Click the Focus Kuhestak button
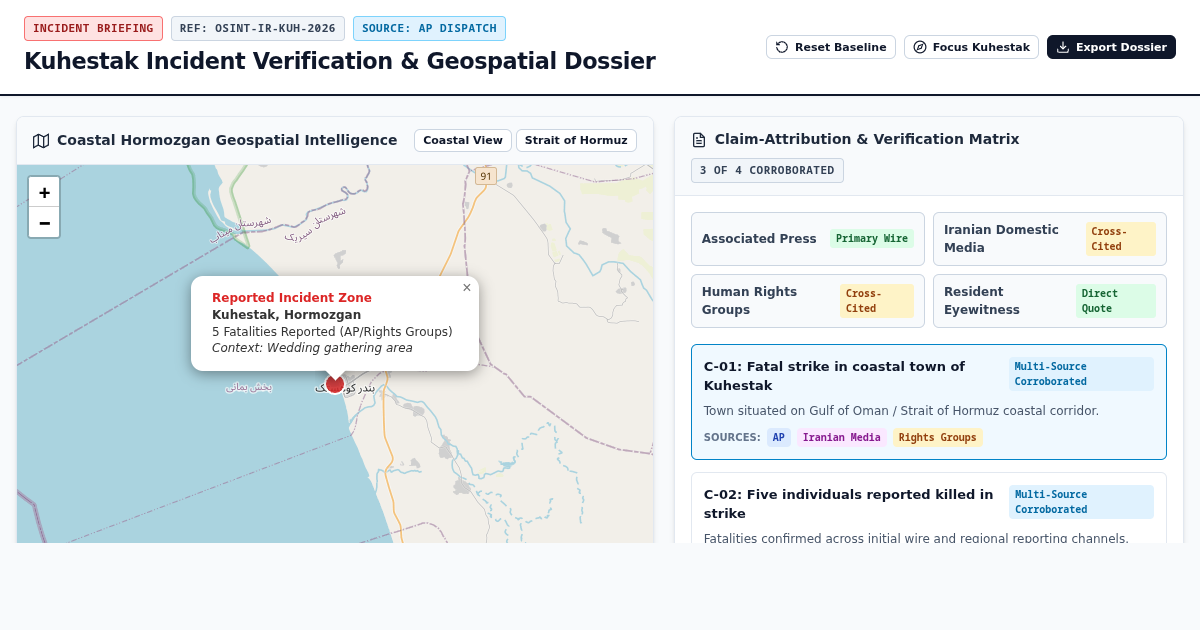 coord(972,47)
